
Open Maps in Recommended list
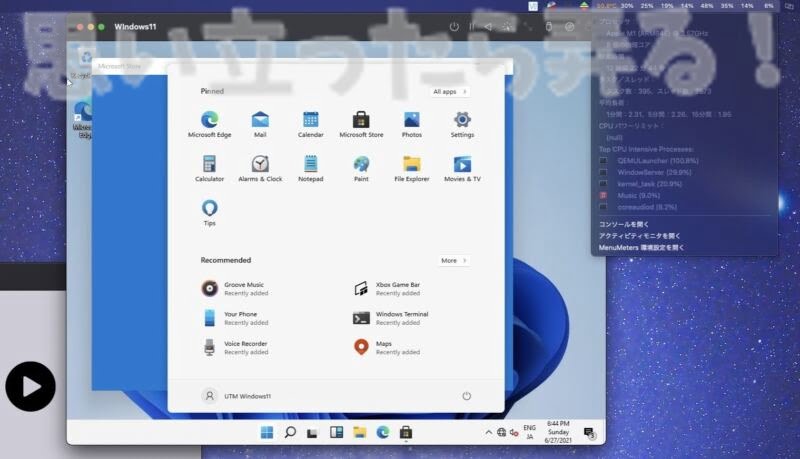[x=387, y=347]
